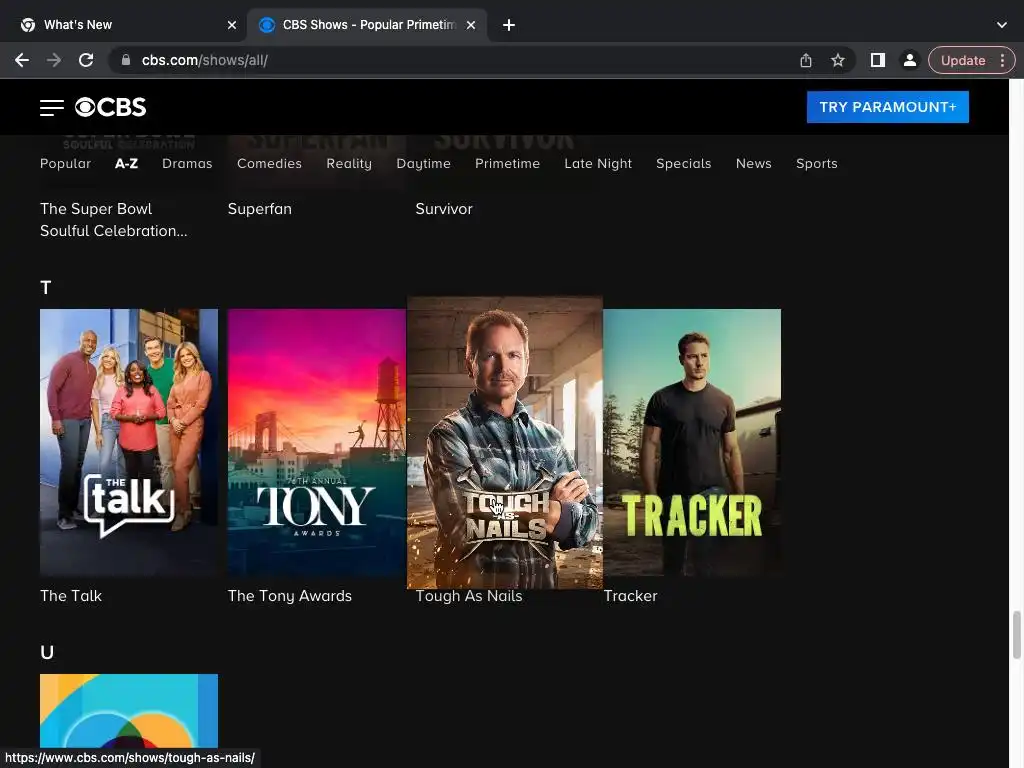Filter shows by Late Night
The height and width of the screenshot is (768, 1024).
pyautogui.click(x=598, y=164)
